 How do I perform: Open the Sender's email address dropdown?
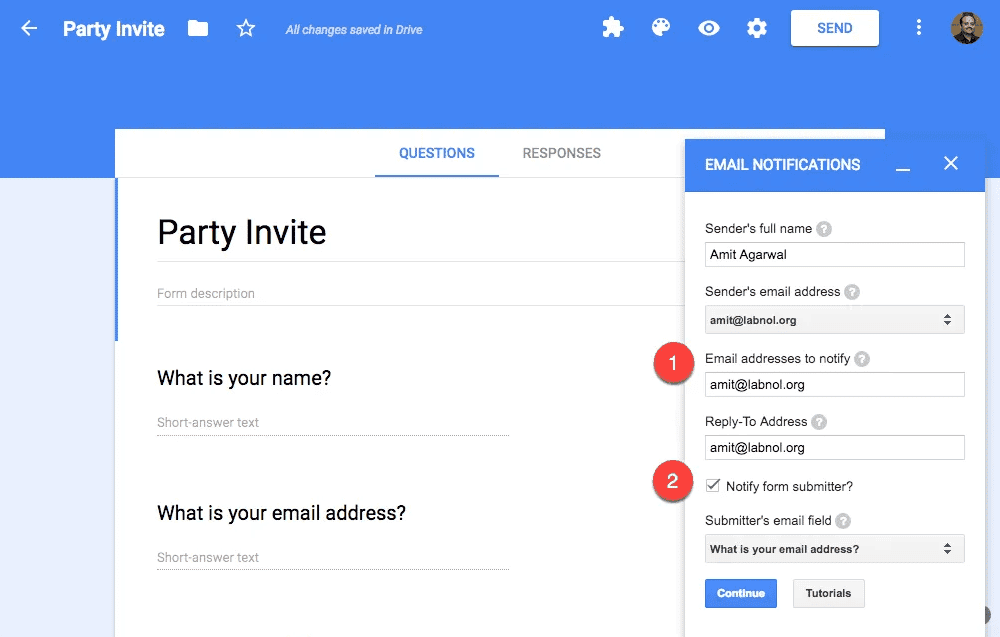click(x=834, y=319)
